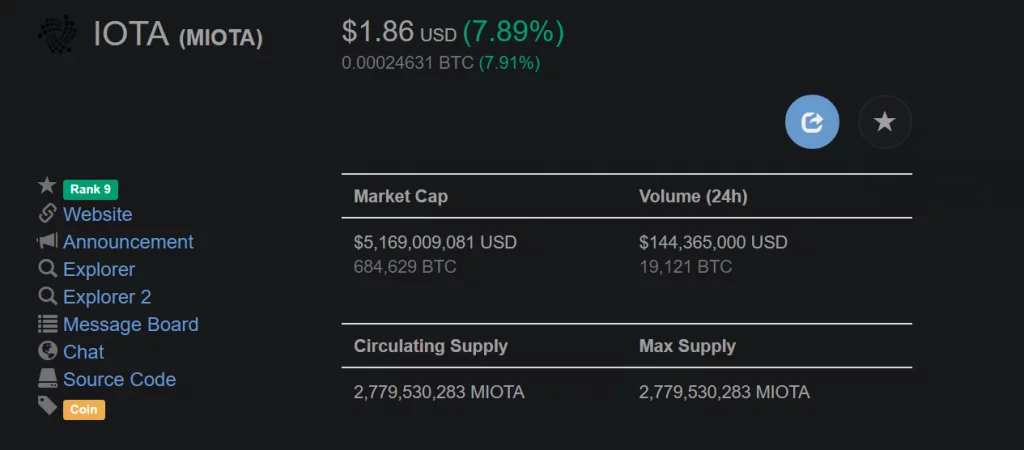Open the Announcement link
The height and width of the screenshot is (450, 1024).
click(128, 242)
